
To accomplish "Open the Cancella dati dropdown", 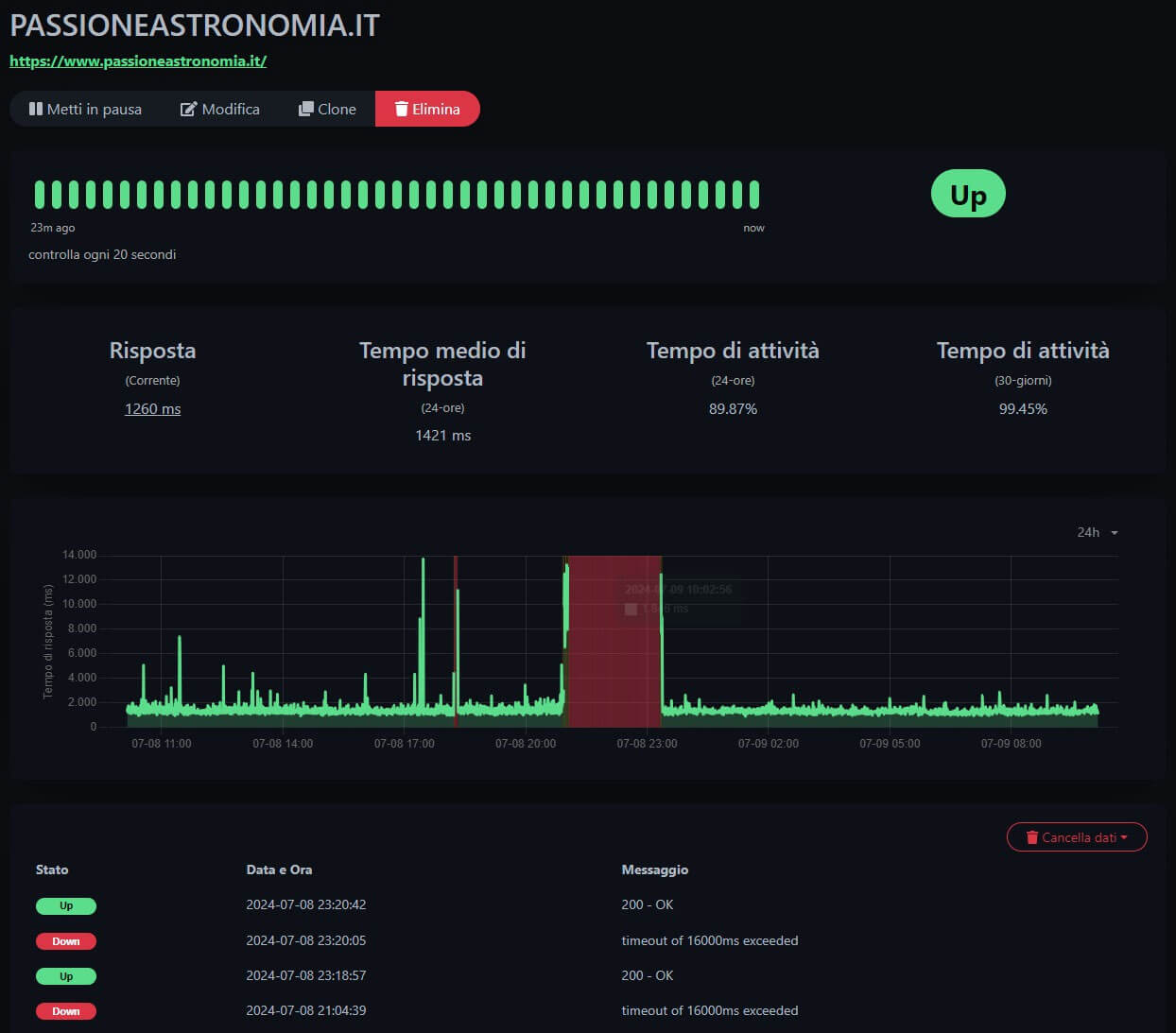I will click(1077, 837).
